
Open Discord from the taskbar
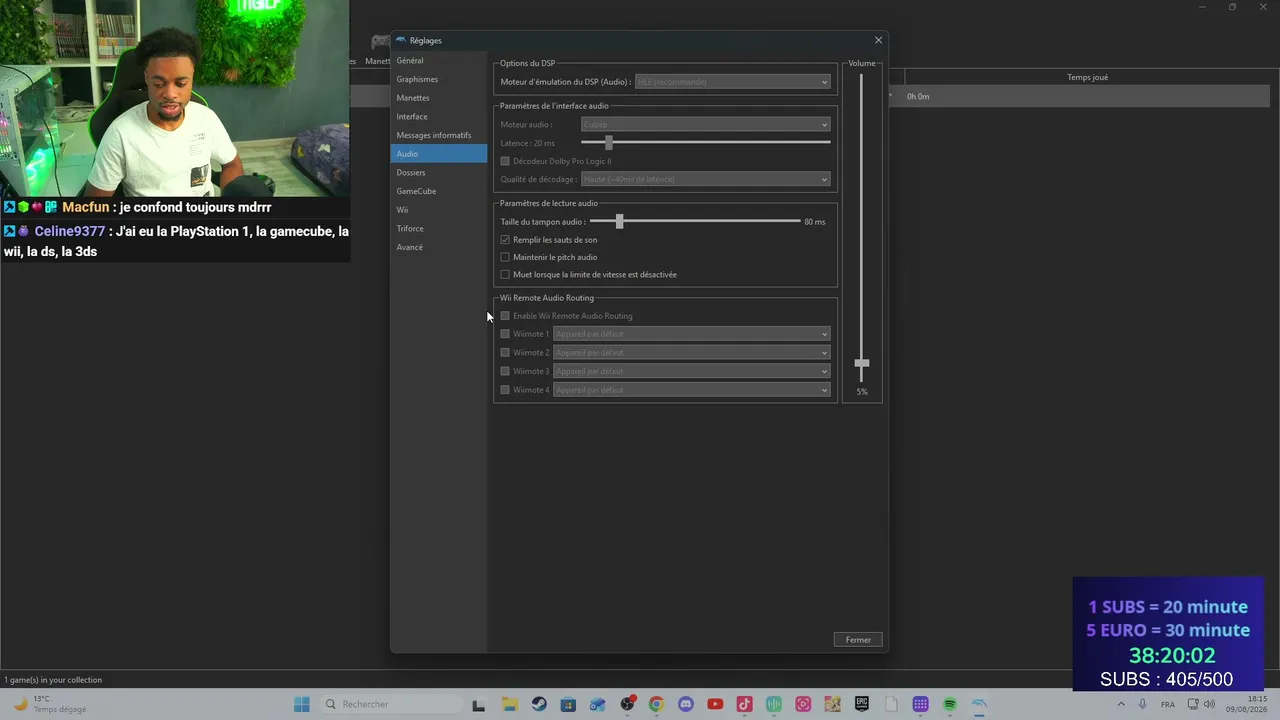pyautogui.click(x=685, y=704)
